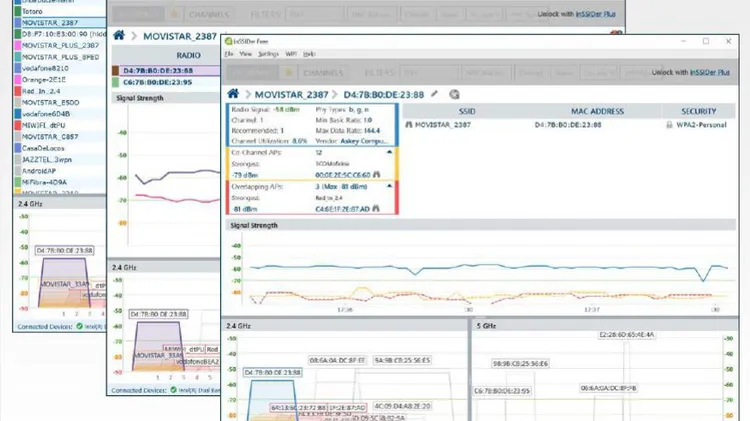
Task: Click the home icon in the front window breadcrumb
Action: click(233, 94)
